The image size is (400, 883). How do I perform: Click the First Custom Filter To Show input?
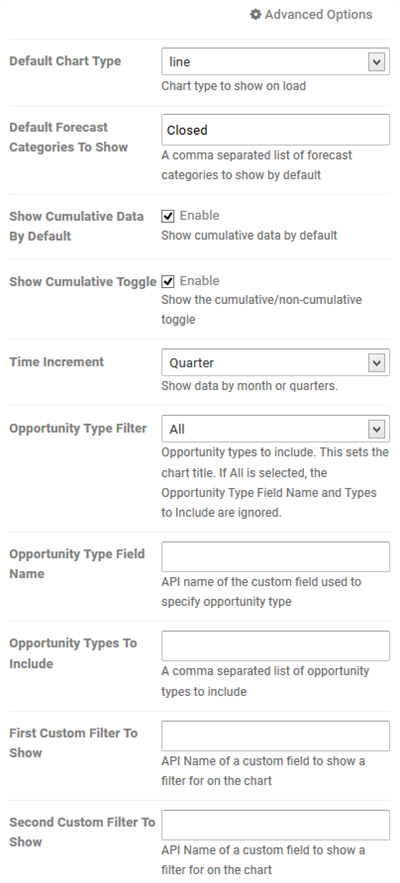pos(275,736)
